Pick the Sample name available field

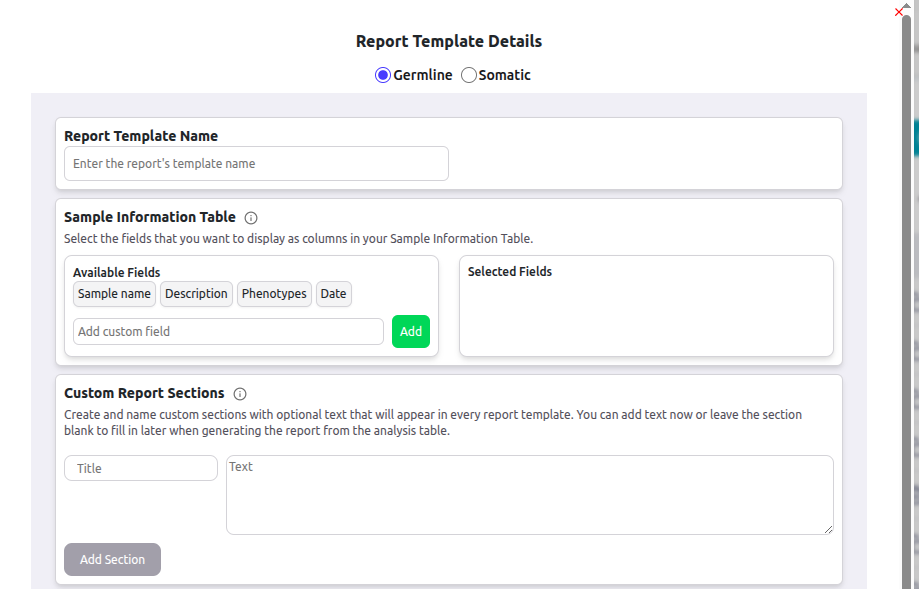click(x=114, y=294)
